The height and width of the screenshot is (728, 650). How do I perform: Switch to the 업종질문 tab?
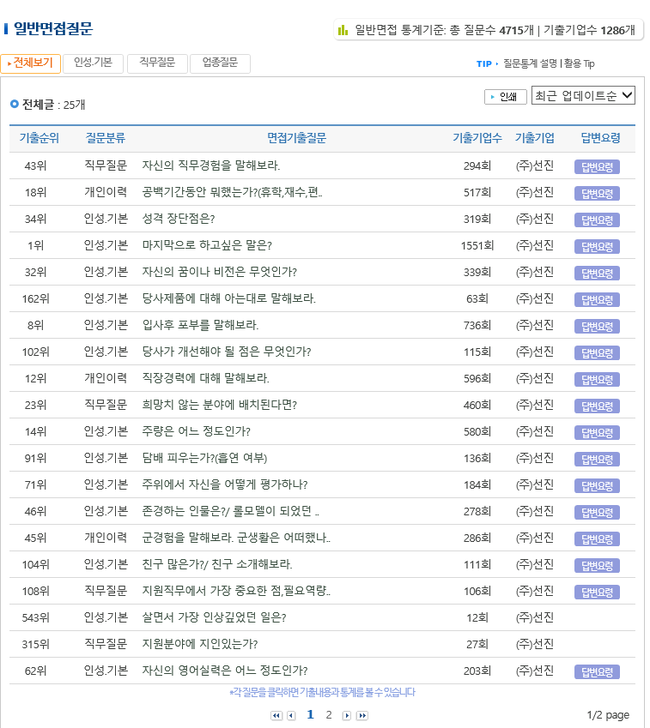click(220, 63)
